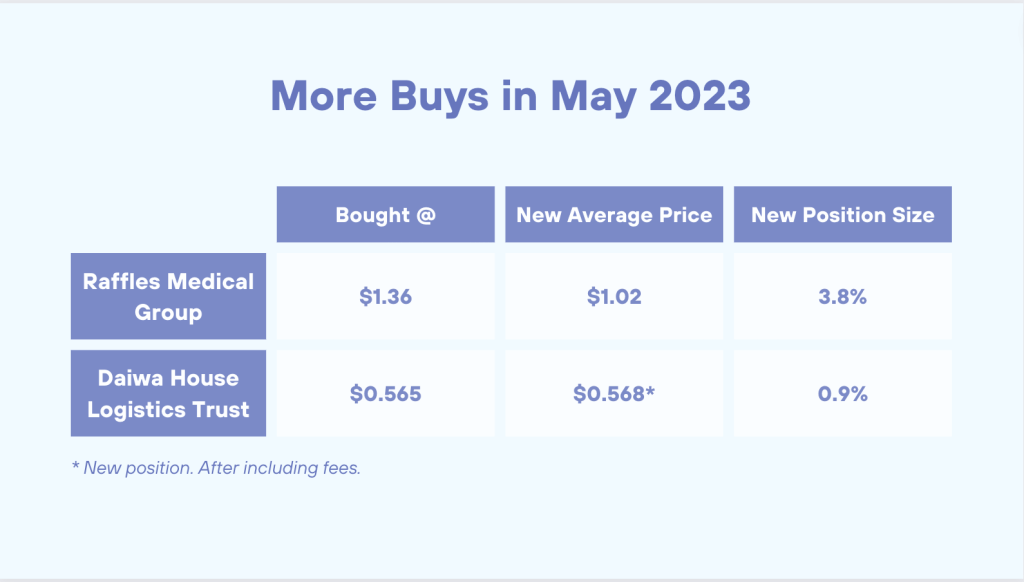Click the asterisk starting the footnote
Image resolution: width=1024 pixels, height=582 pixels.
[75, 466]
